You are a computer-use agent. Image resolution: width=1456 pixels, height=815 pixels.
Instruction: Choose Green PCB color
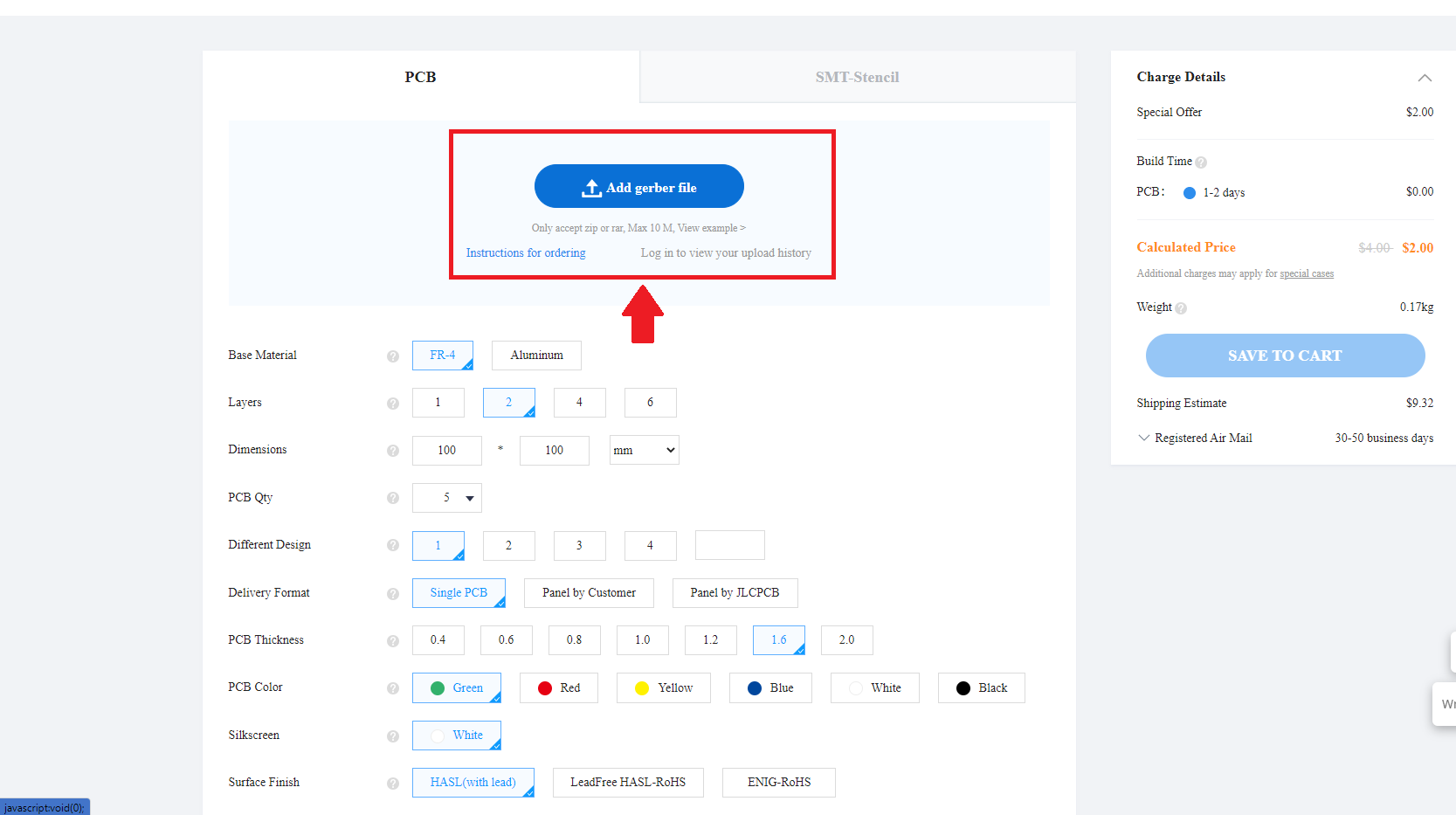(x=457, y=687)
